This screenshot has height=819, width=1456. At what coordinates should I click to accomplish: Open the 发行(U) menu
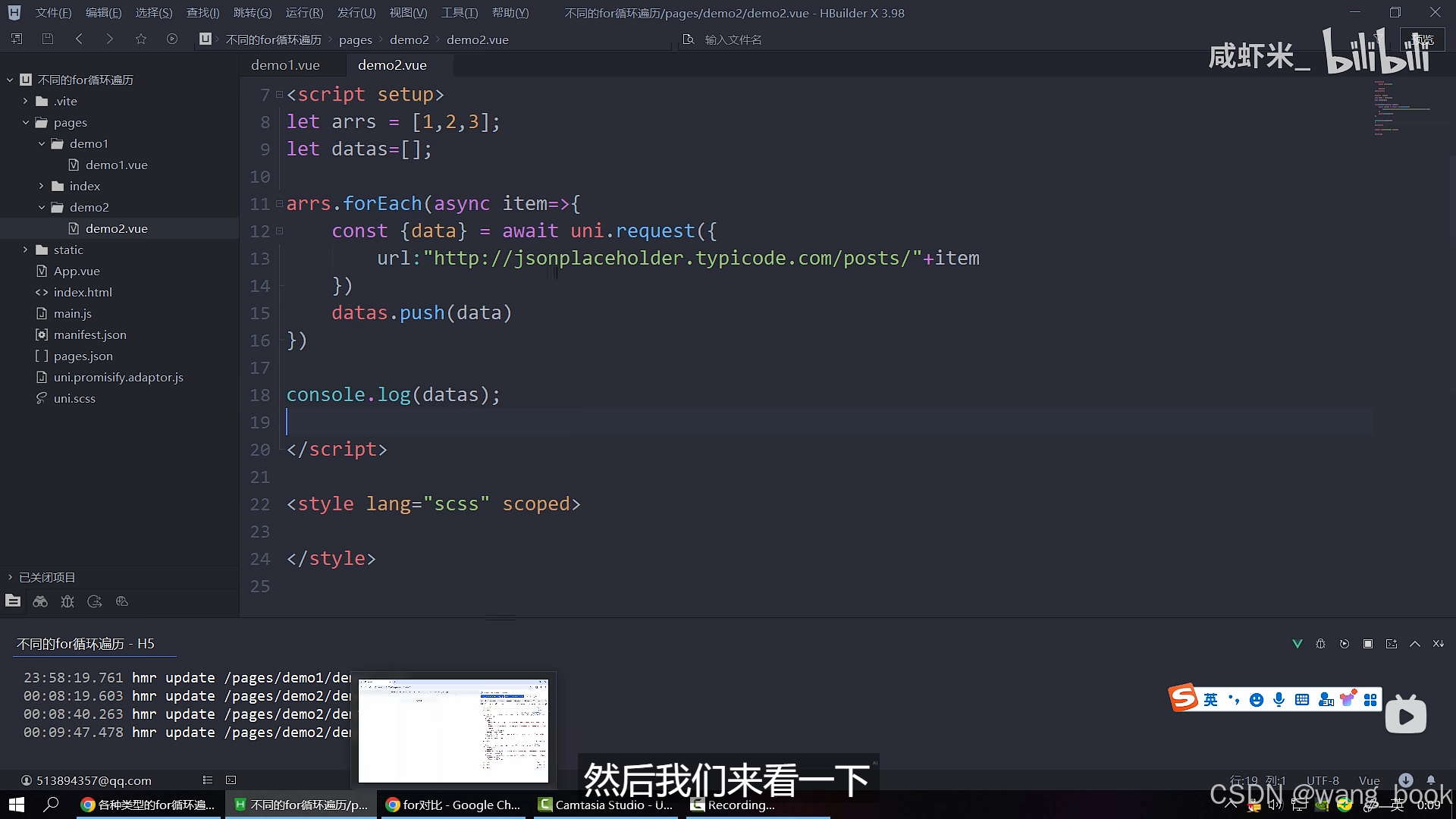pyautogui.click(x=356, y=13)
